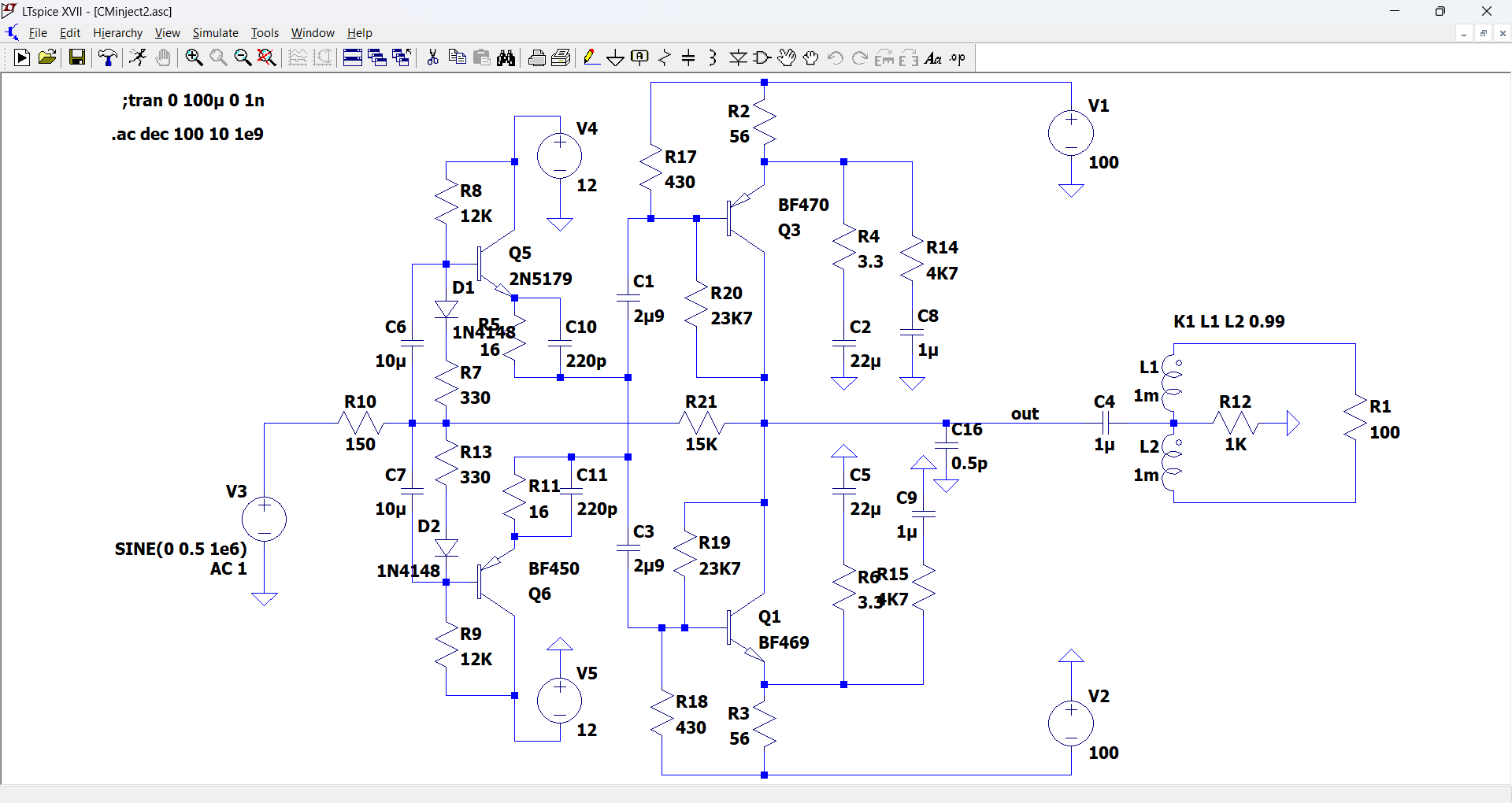Screen dimensions: 1512x803
Task: Open the View menu
Action: (x=167, y=33)
